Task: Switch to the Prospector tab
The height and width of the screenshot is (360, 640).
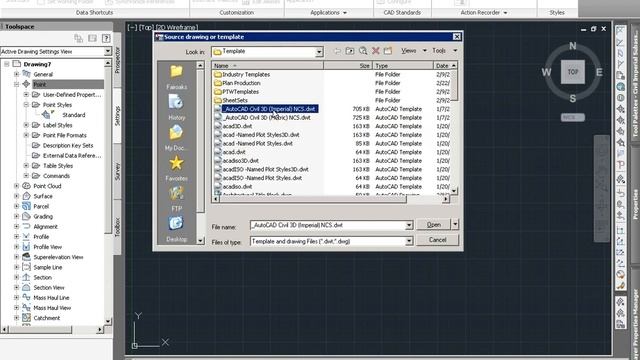Action: click(x=117, y=60)
